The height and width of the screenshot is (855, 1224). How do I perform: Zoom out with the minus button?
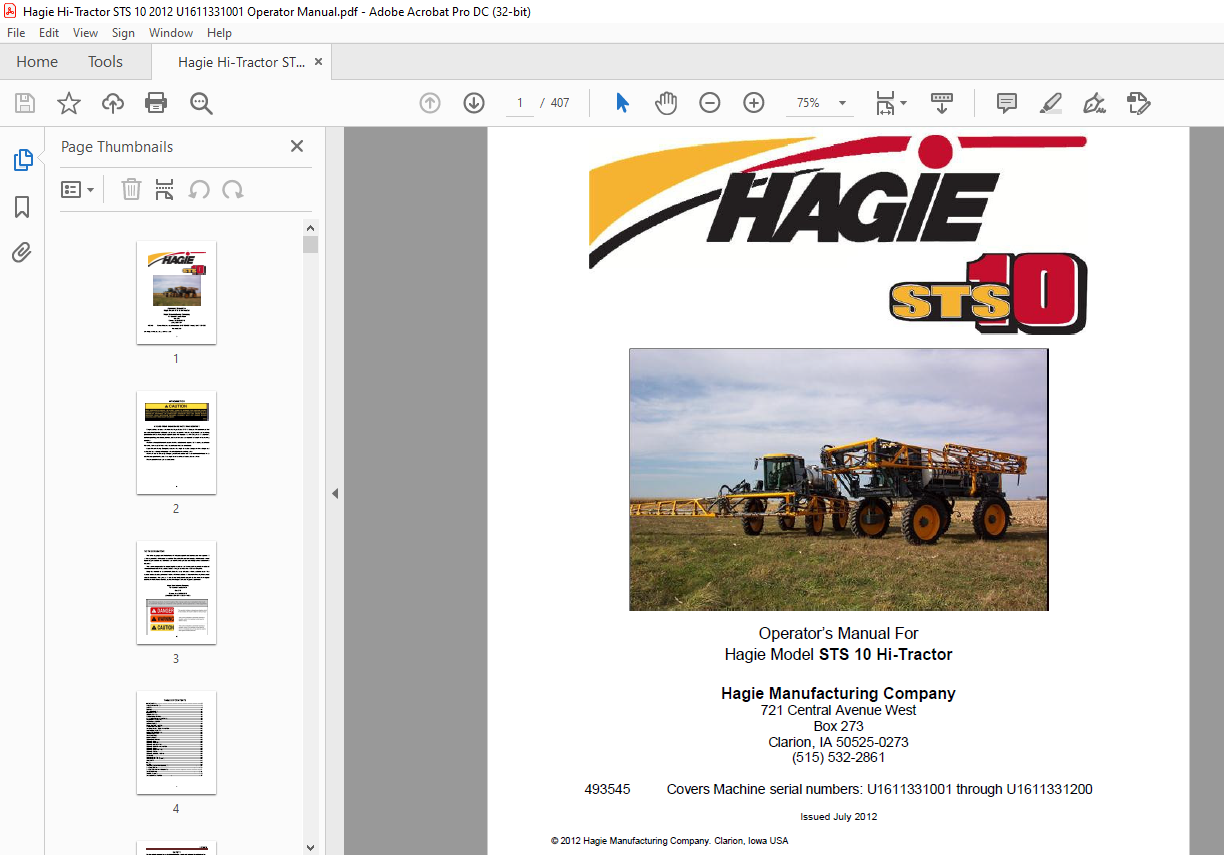pyautogui.click(x=710, y=103)
